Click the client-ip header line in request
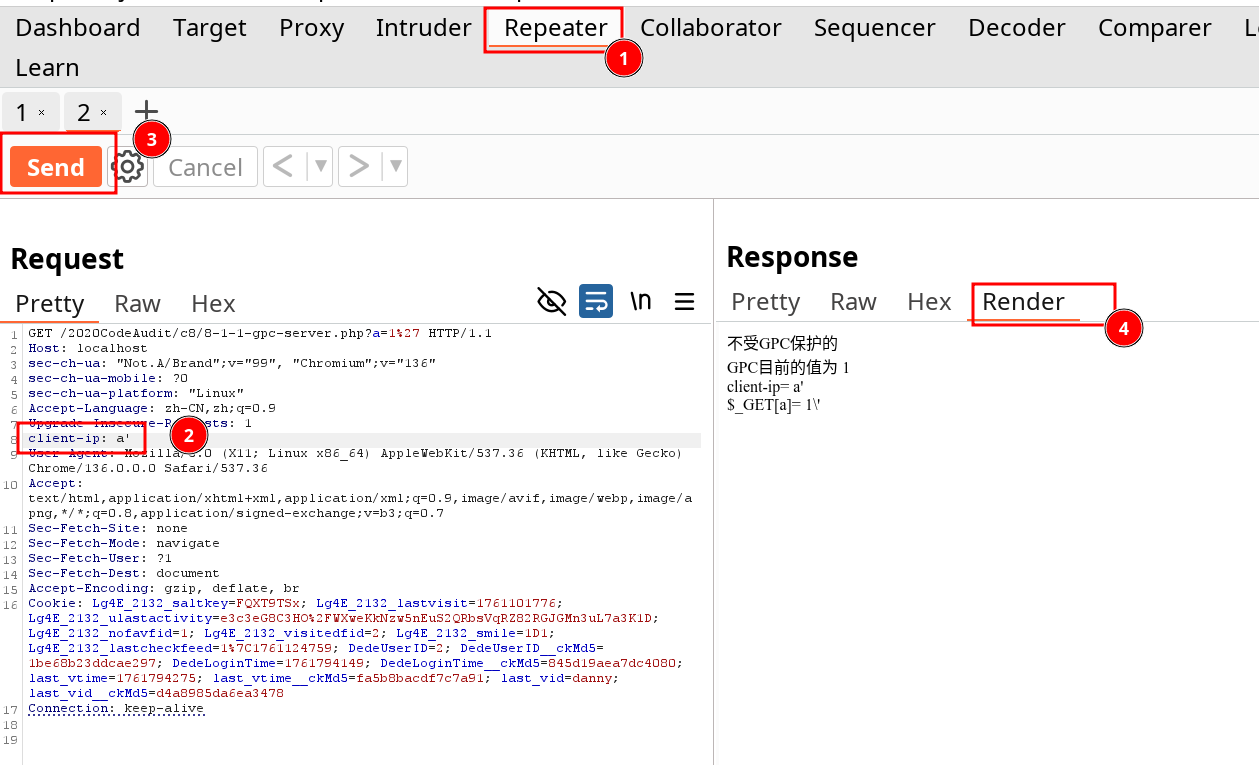The image size is (1259, 765). coord(80,439)
